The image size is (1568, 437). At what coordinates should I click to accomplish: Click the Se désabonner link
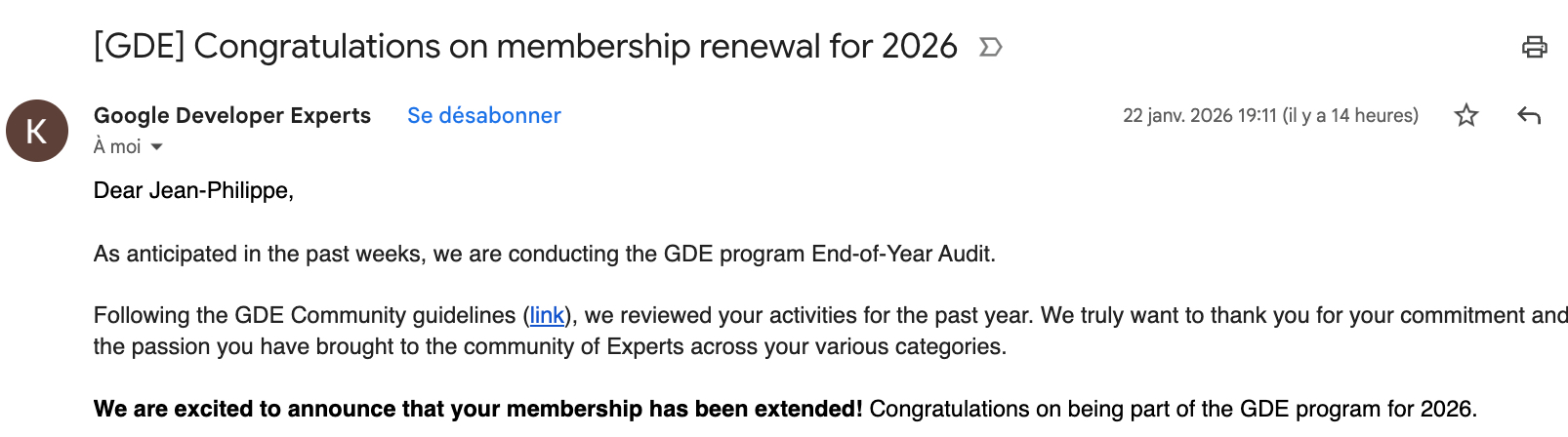coord(483,116)
